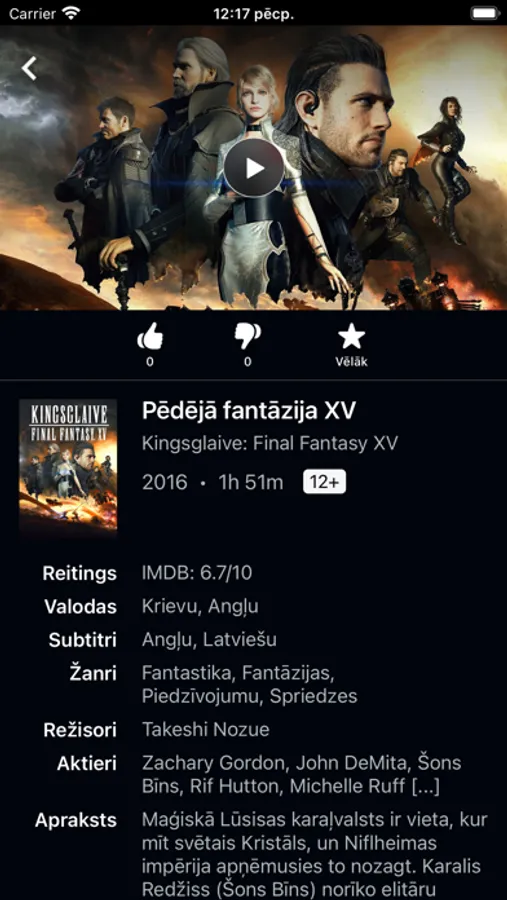Like the movie with thumbs up
Screen dimensions: 507x900
click(x=150, y=336)
